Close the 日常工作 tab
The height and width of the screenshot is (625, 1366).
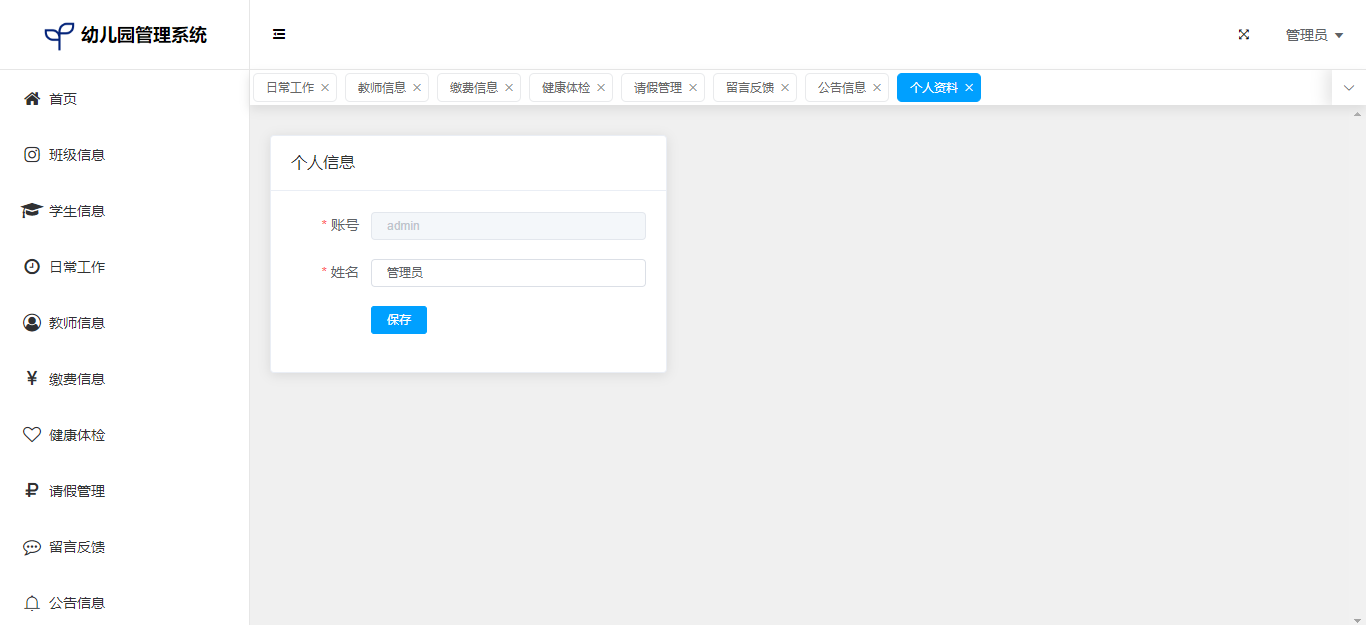(x=325, y=88)
